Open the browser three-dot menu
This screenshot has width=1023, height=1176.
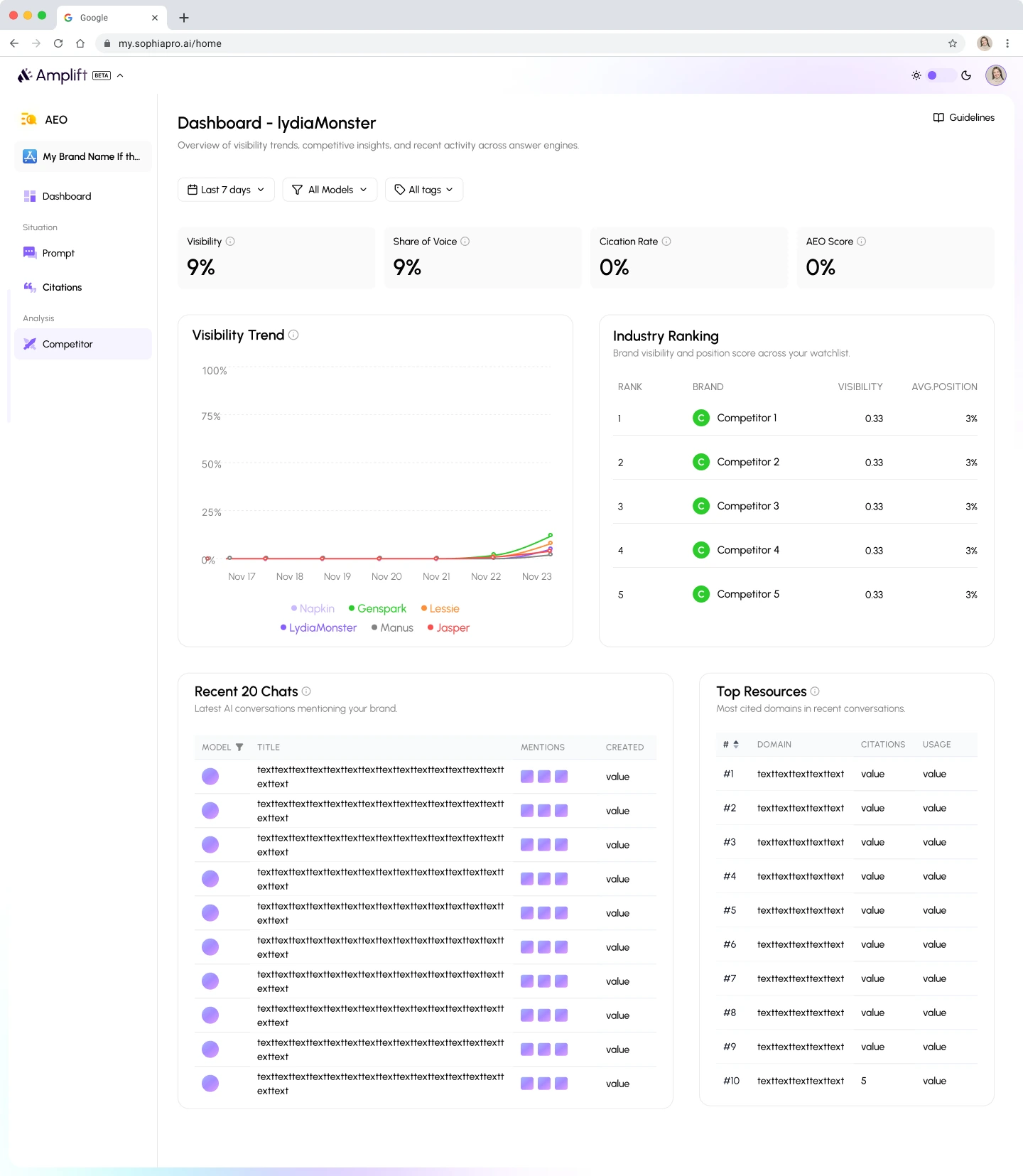pyautogui.click(x=1007, y=43)
